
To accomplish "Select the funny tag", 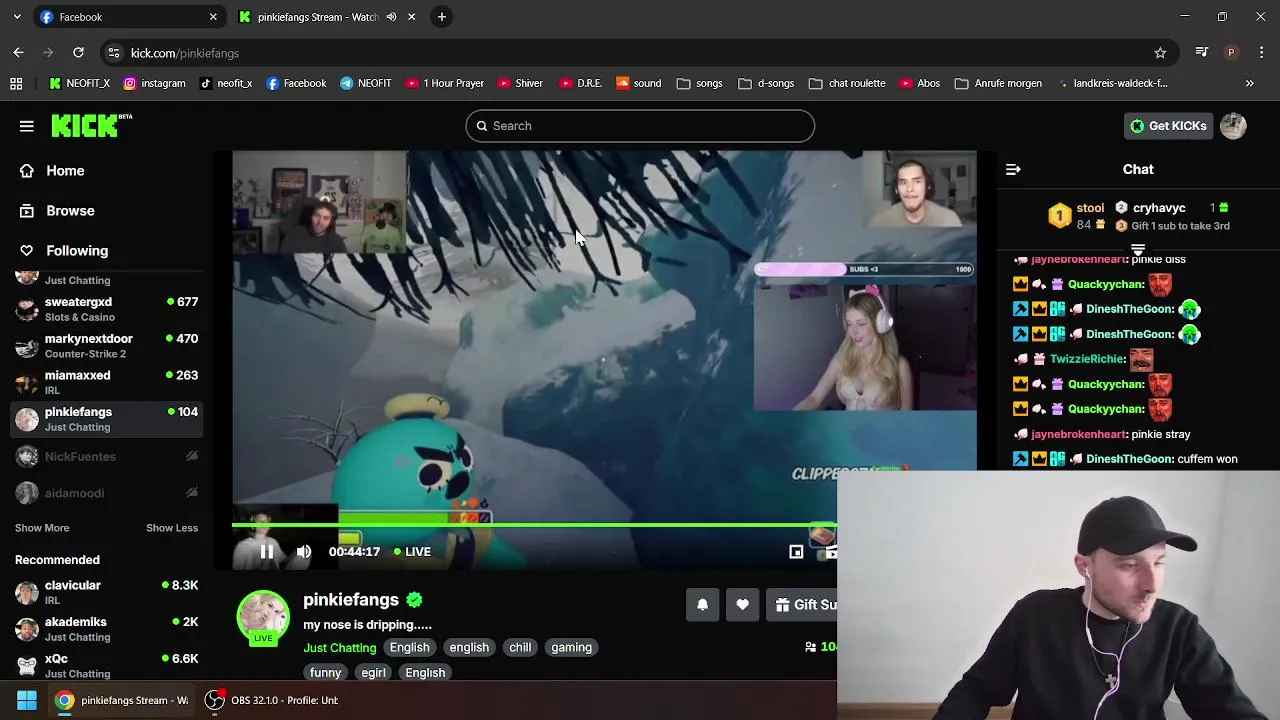I will pyautogui.click(x=325, y=673).
